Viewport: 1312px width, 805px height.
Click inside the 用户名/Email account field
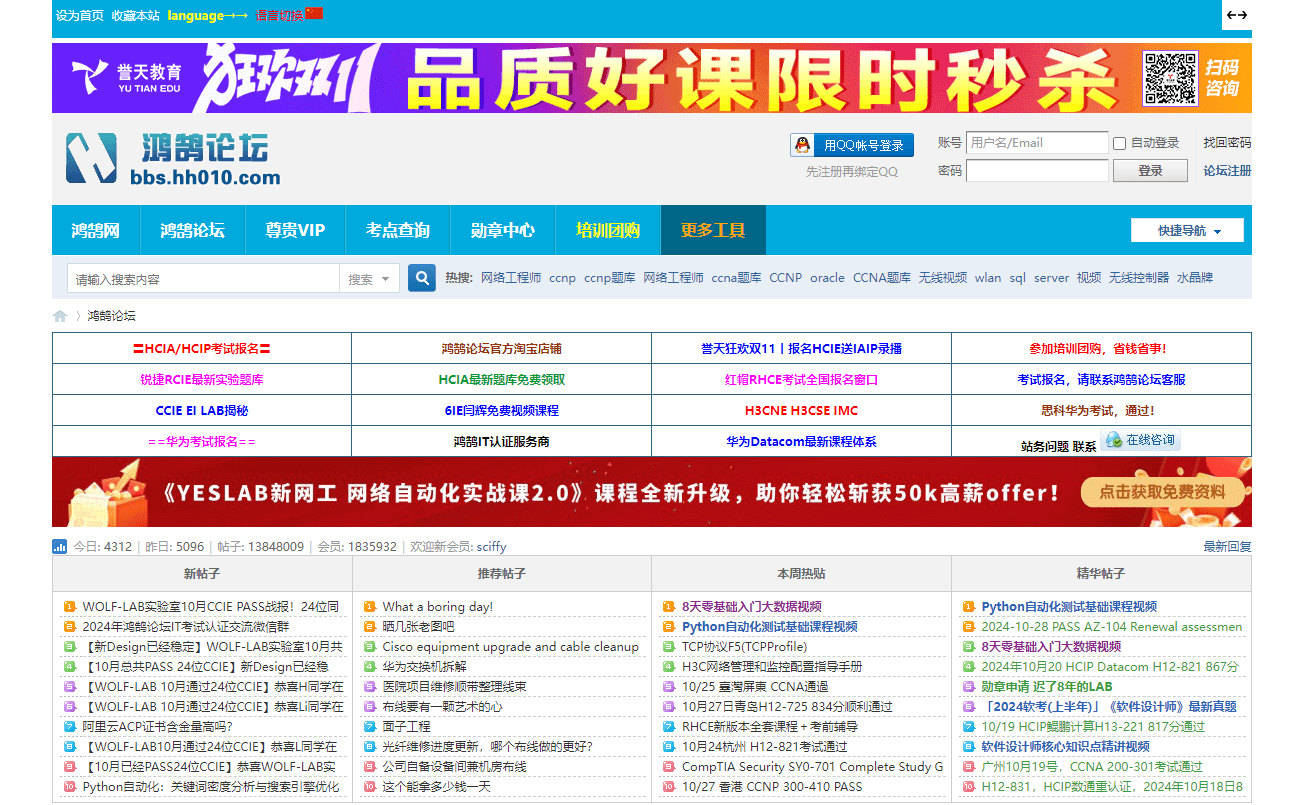(x=1037, y=142)
